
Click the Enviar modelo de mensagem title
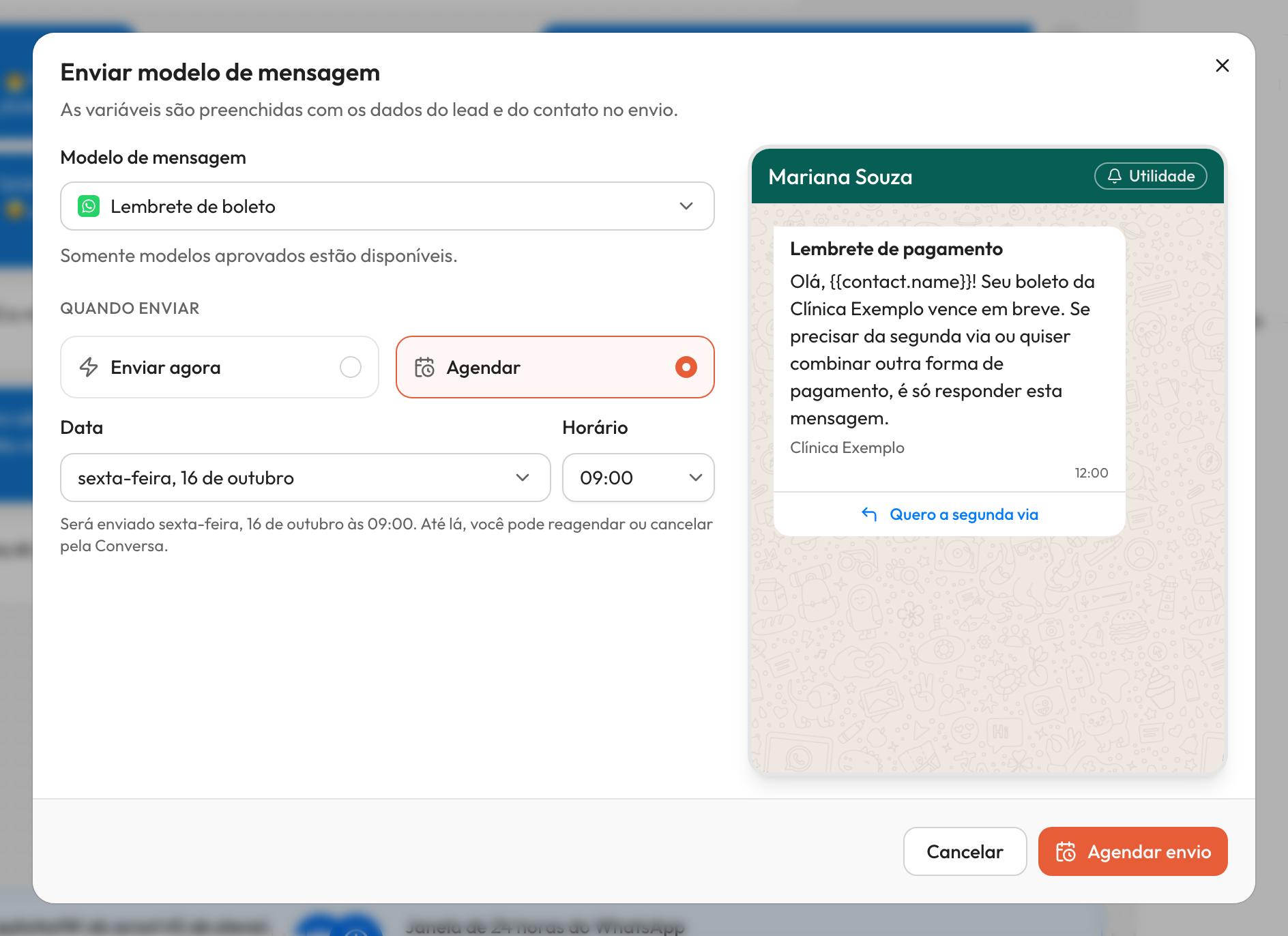click(x=220, y=72)
